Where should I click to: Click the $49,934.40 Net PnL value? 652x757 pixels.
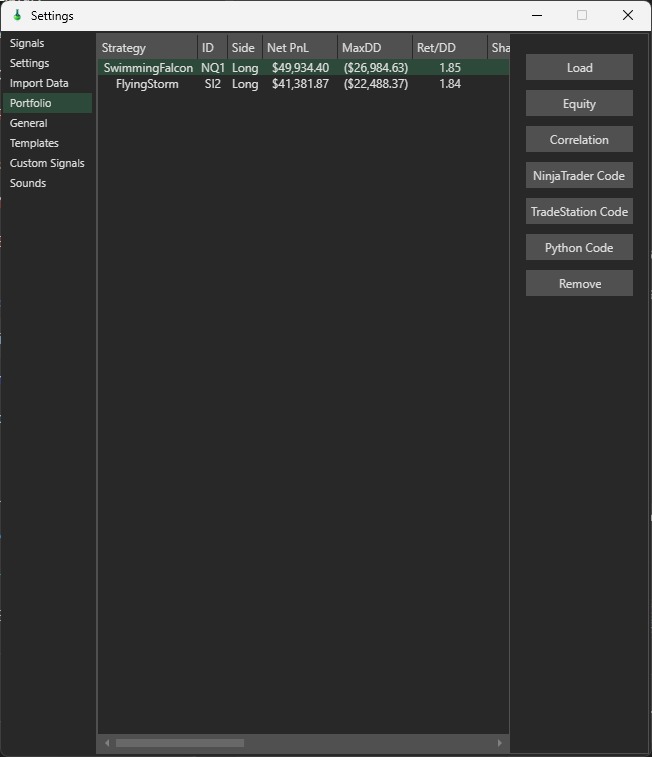tap(300, 68)
